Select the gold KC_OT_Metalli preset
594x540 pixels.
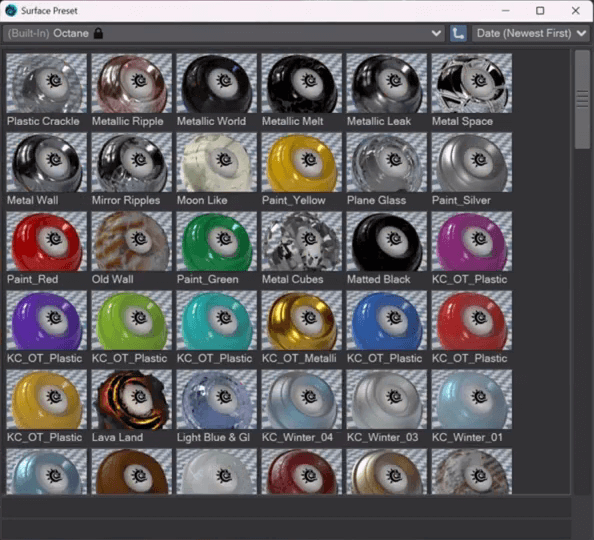point(302,320)
